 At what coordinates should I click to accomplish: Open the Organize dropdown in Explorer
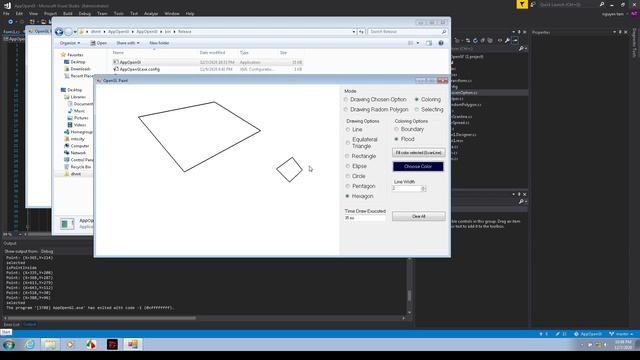70,43
